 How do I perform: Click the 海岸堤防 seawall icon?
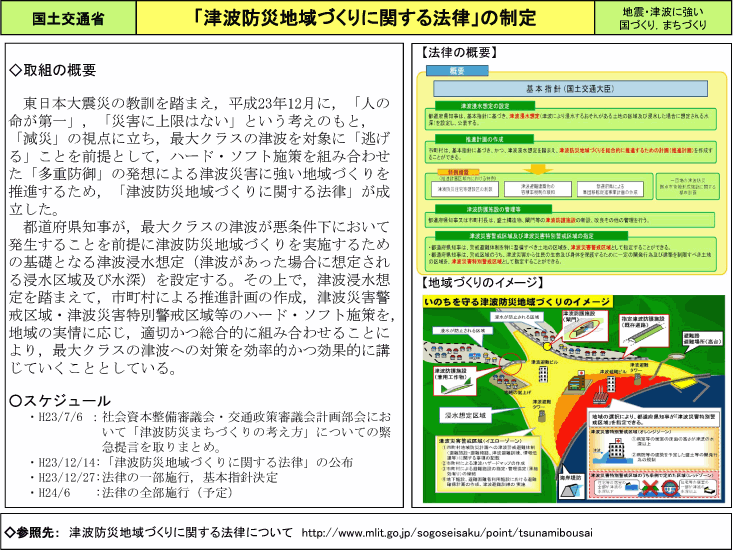[x=571, y=486]
